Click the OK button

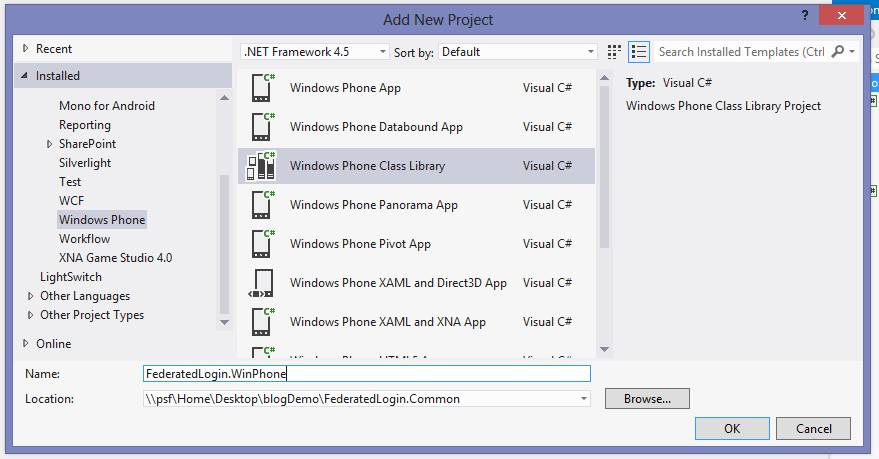pyautogui.click(x=732, y=429)
